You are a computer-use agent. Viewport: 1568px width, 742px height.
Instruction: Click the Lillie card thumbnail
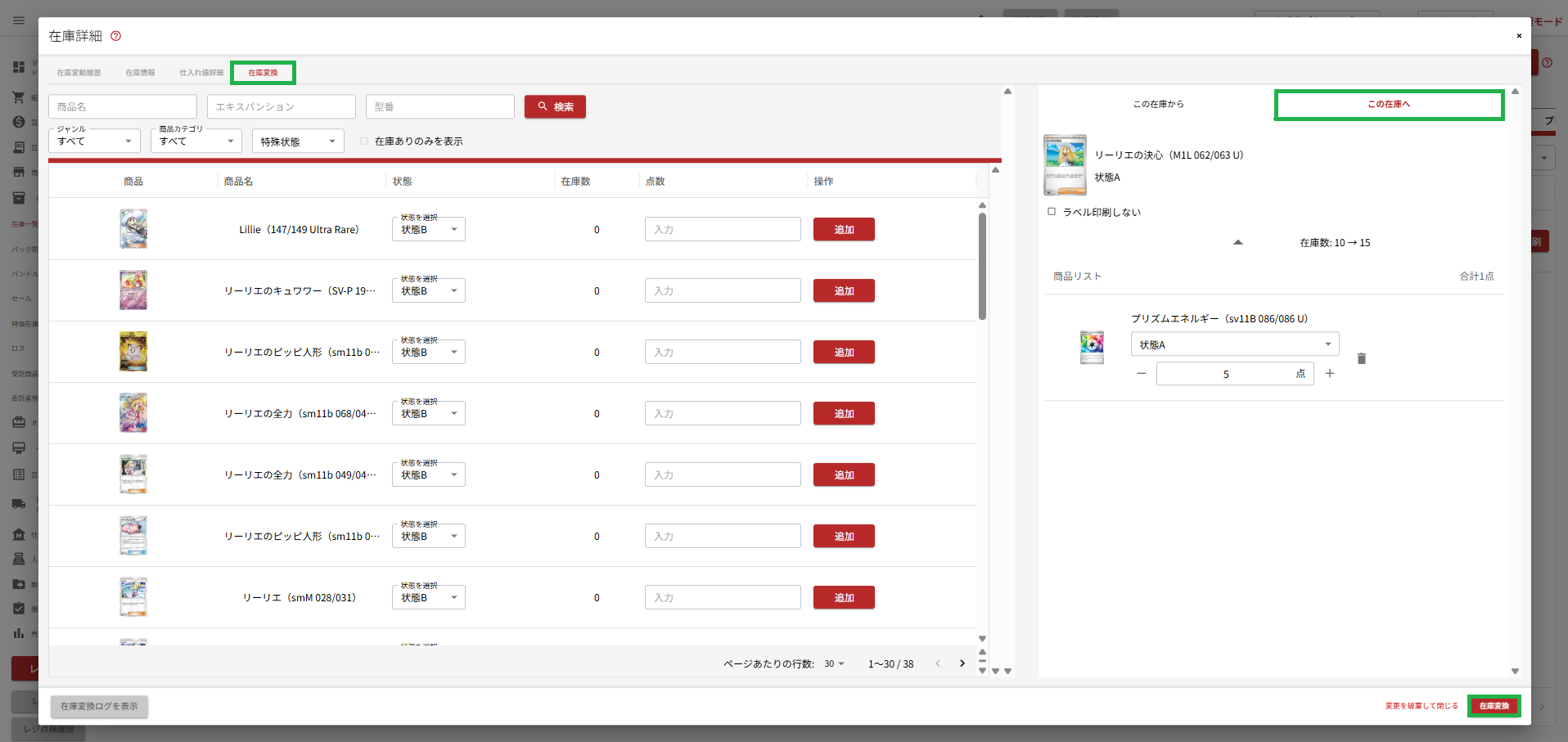point(133,229)
